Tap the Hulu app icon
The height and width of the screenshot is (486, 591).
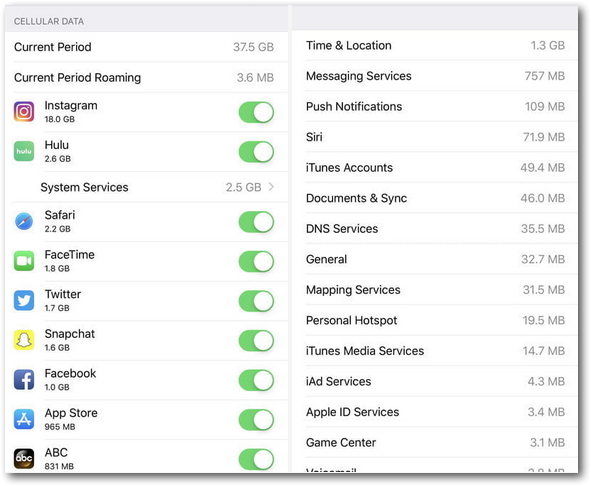pyautogui.click(x=24, y=151)
